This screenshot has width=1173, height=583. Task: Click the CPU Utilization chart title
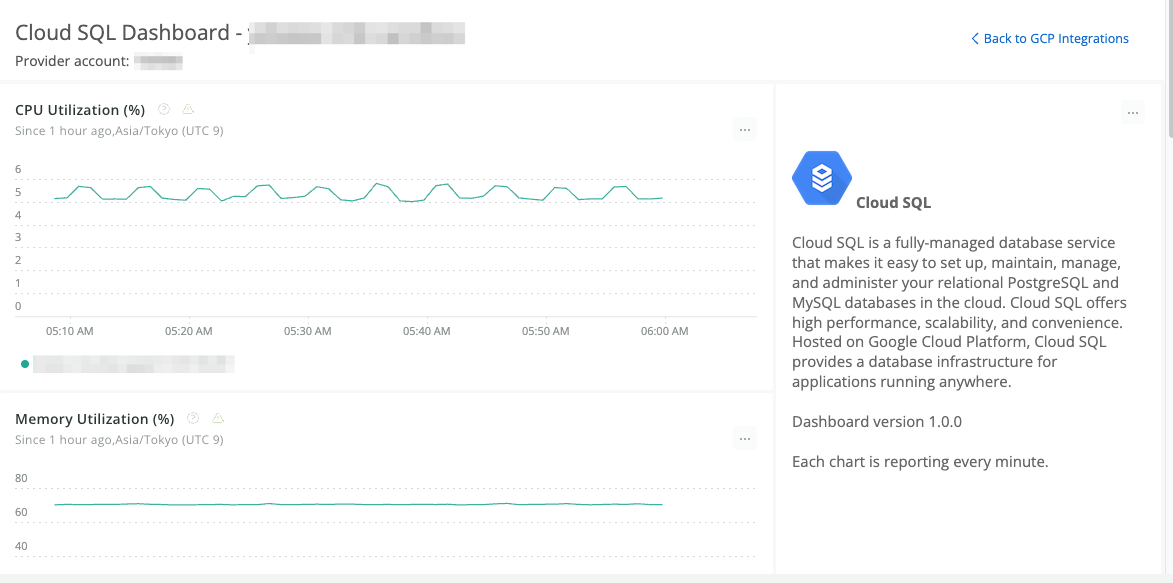[80, 109]
